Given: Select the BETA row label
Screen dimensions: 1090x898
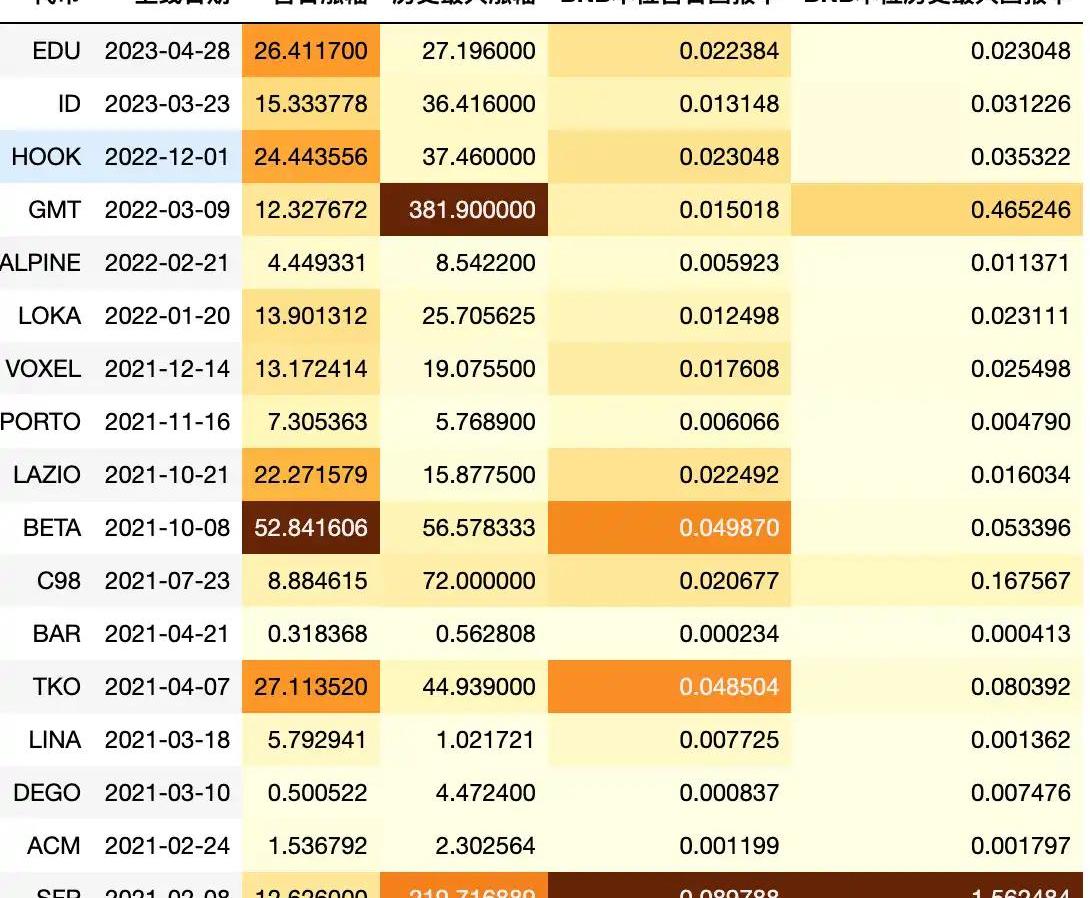Looking at the screenshot, I should tap(51, 528).
